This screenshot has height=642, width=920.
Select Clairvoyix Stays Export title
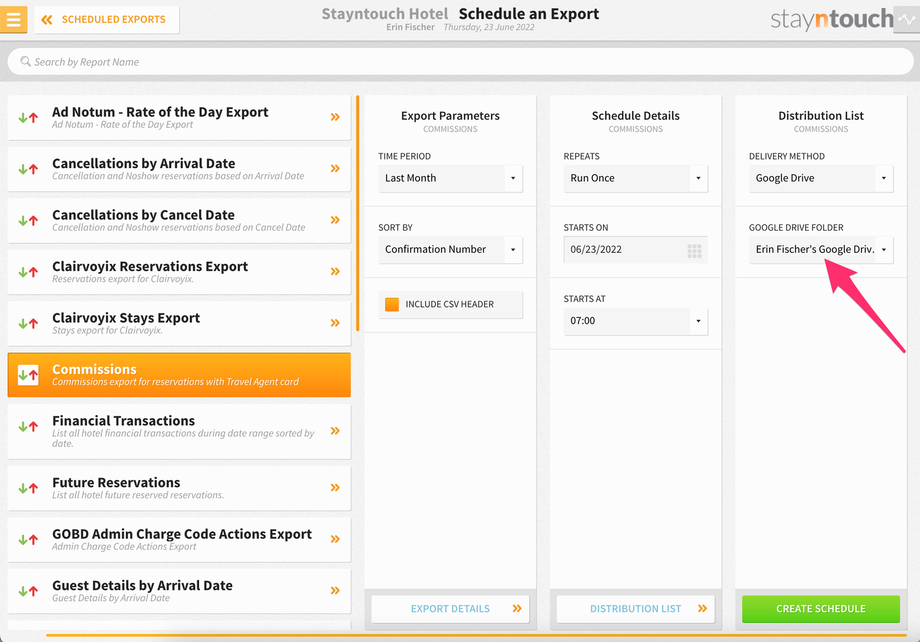(x=126, y=317)
